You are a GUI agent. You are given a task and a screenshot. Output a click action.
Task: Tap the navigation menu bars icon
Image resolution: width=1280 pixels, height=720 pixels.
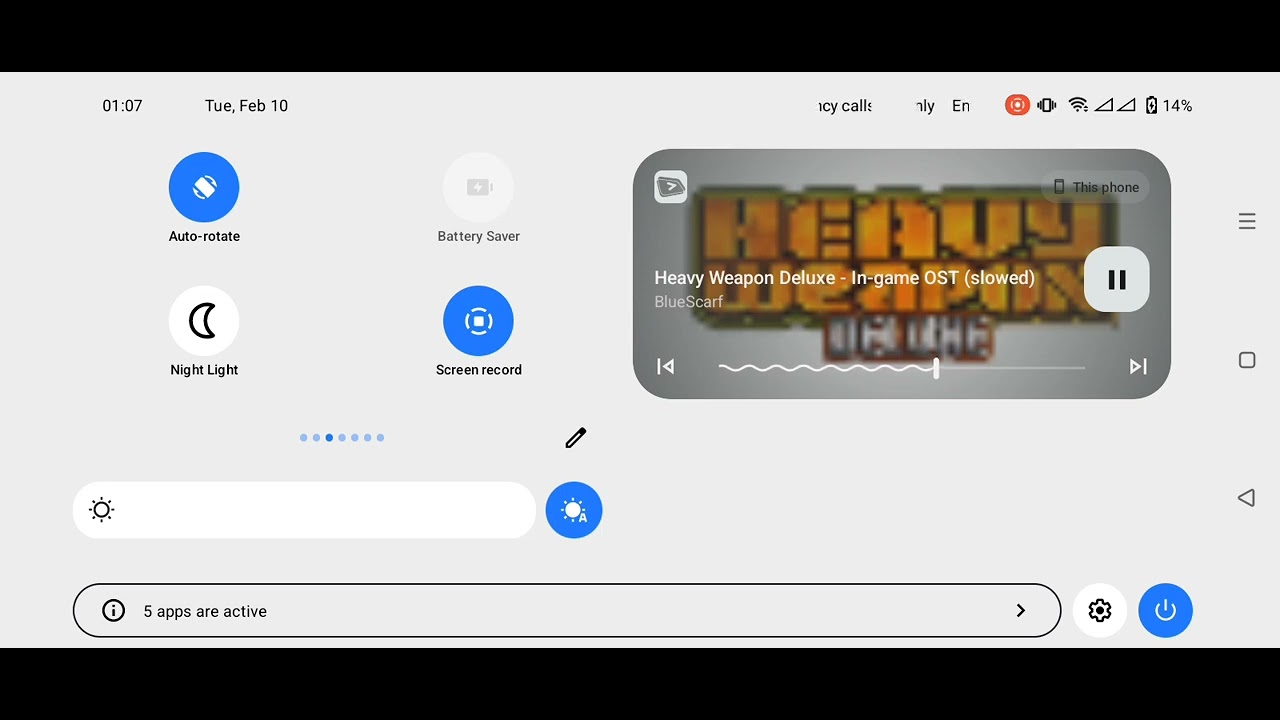[x=1247, y=222]
